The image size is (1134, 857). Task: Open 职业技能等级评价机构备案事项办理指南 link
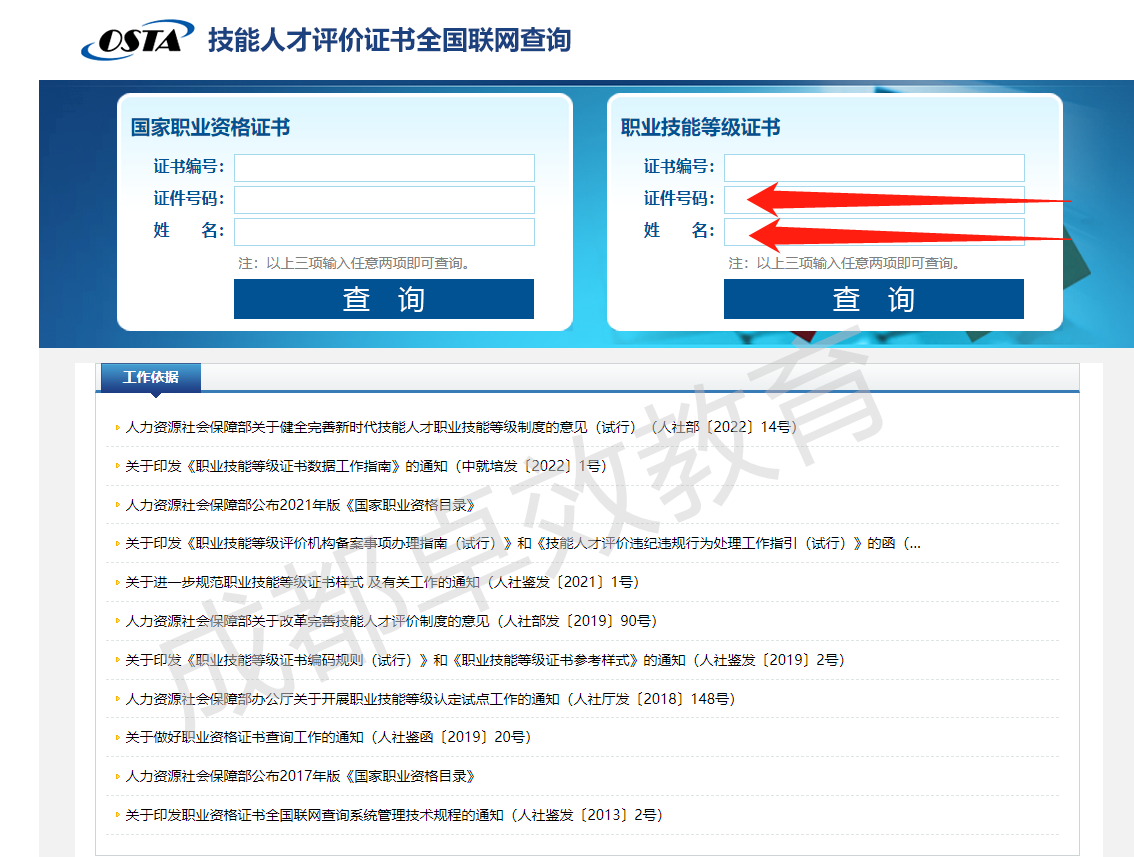(x=522, y=544)
